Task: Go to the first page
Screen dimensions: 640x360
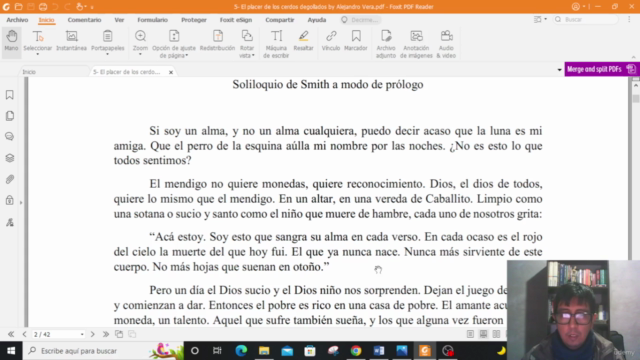Action: pyautogui.click(x=11, y=334)
